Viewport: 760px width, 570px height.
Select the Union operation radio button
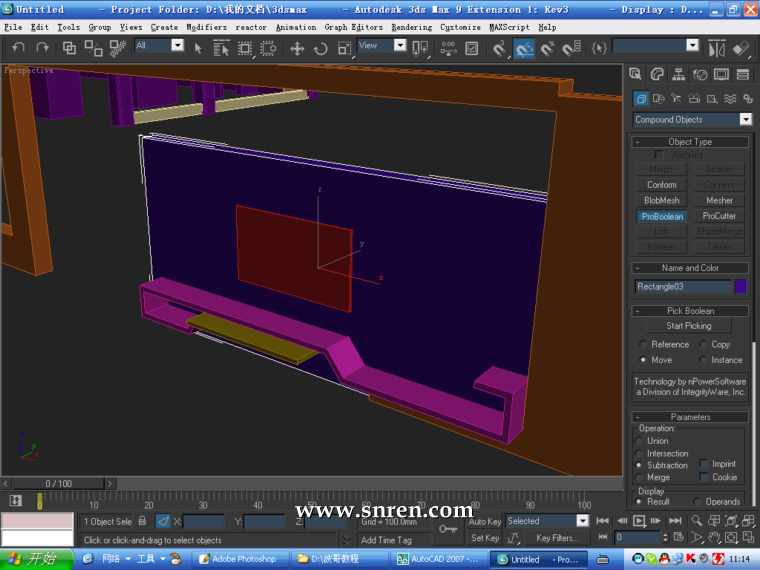tap(640, 441)
